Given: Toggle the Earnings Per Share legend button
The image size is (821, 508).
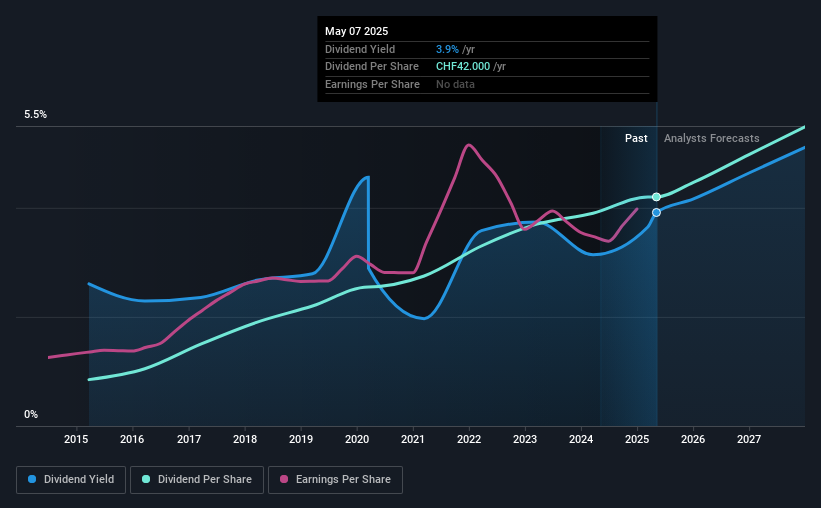Looking at the screenshot, I should click(335, 480).
